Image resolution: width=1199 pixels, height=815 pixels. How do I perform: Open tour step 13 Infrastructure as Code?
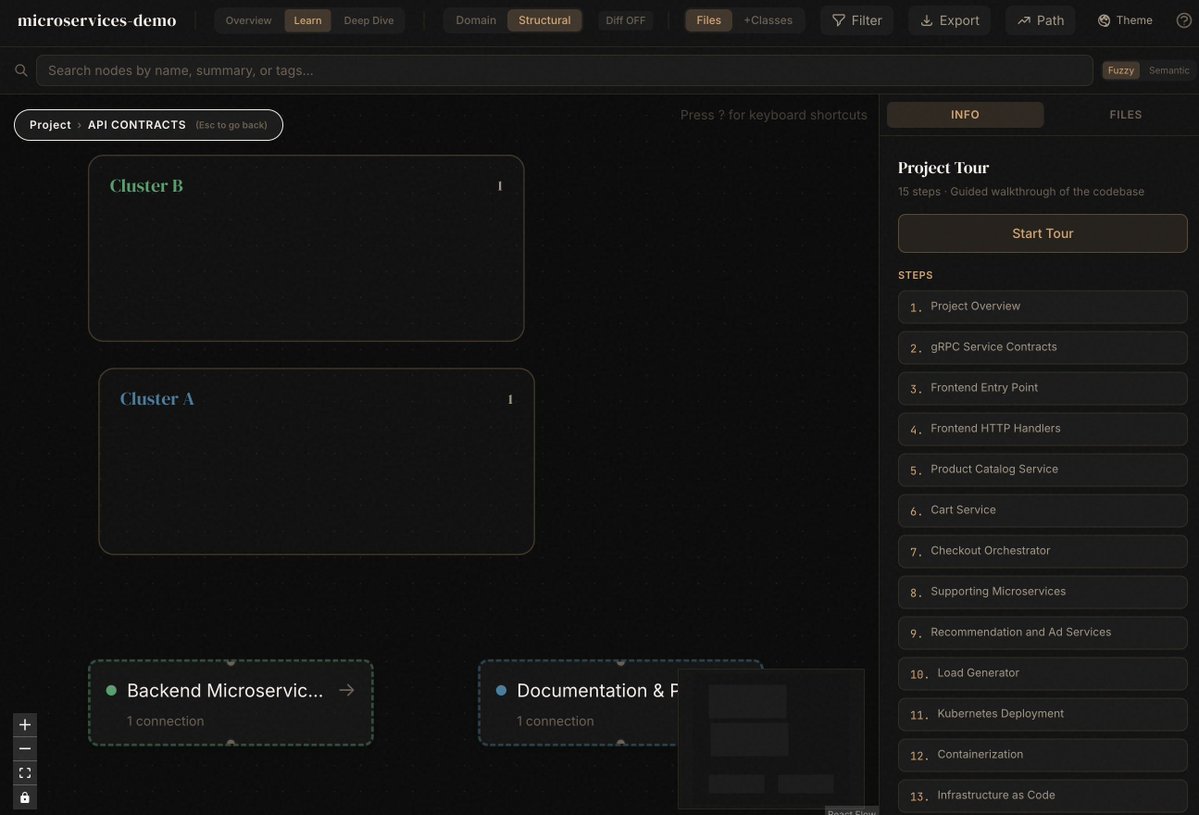1042,795
